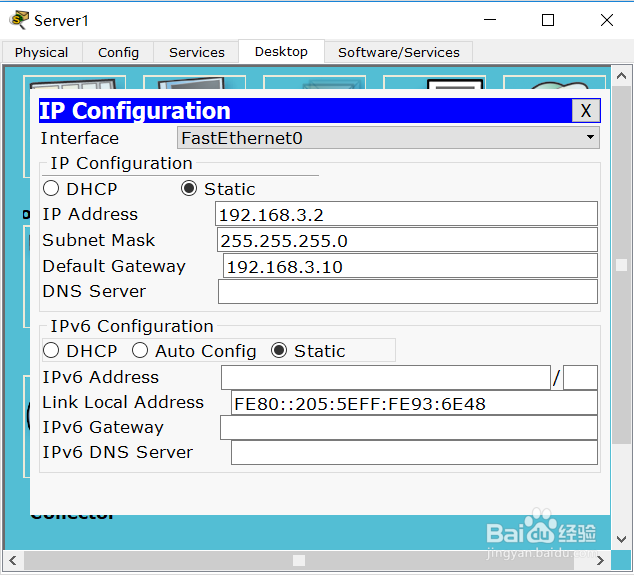634x575 pixels.
Task: Click the Link Local Address field
Action: coord(414,403)
